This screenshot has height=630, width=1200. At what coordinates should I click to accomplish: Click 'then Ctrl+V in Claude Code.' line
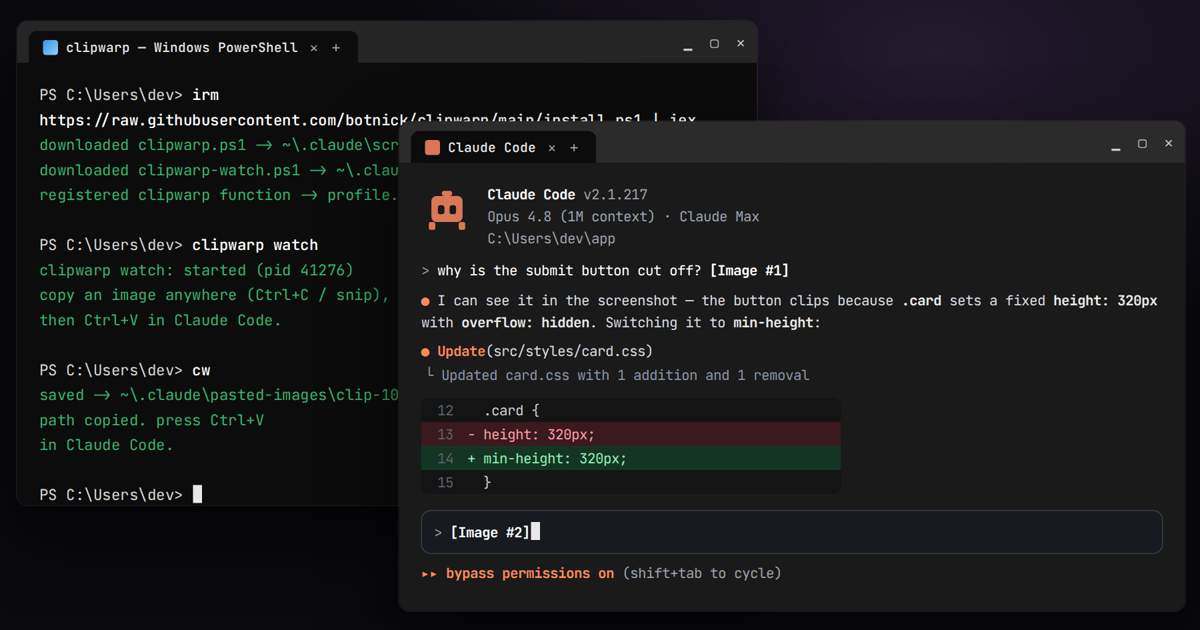click(x=161, y=320)
